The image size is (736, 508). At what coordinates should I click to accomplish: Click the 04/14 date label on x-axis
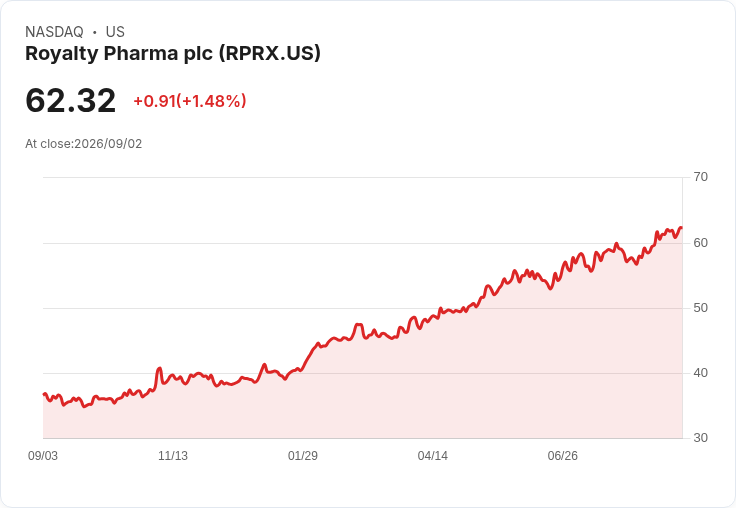(432, 456)
